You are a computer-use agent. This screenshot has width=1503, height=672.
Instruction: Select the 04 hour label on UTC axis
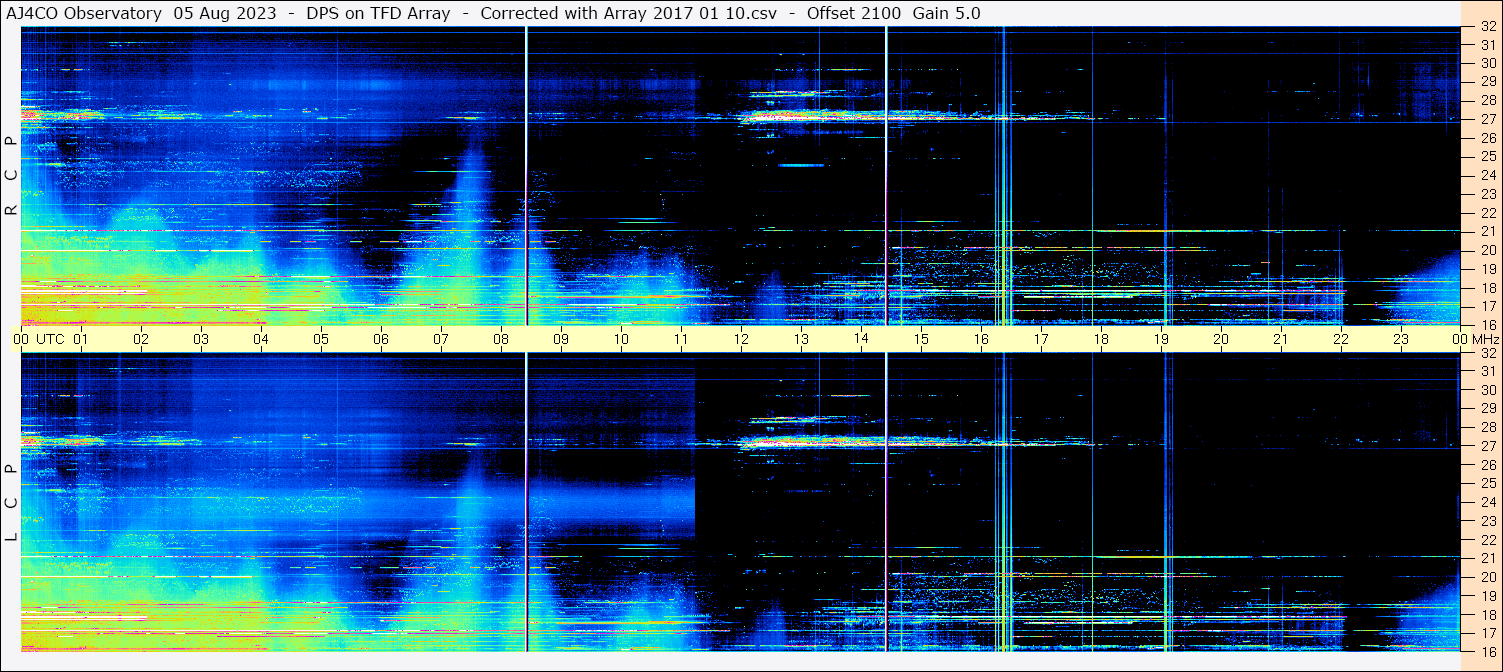[261, 339]
